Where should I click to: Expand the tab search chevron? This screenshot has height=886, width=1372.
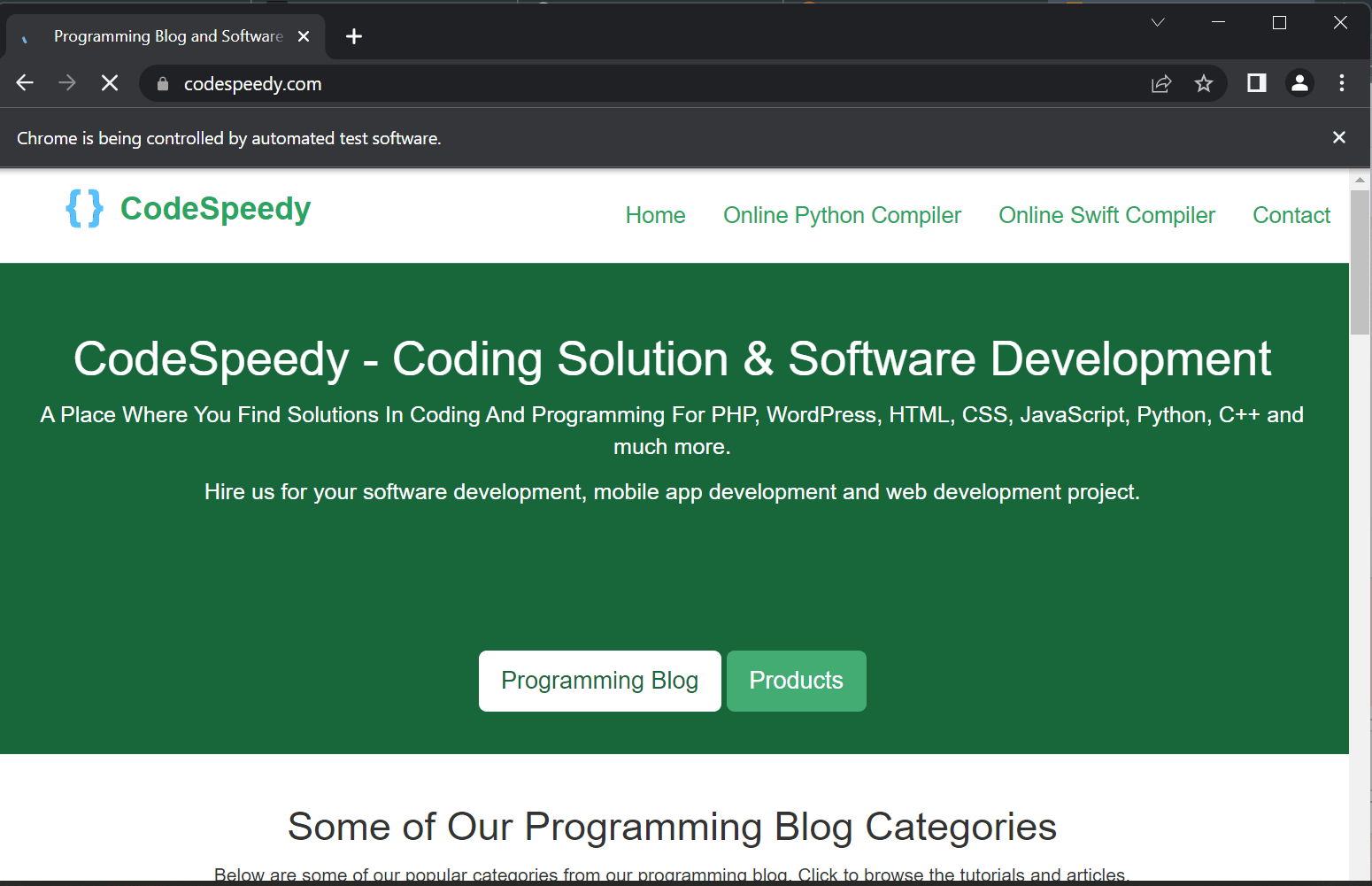[x=1157, y=23]
